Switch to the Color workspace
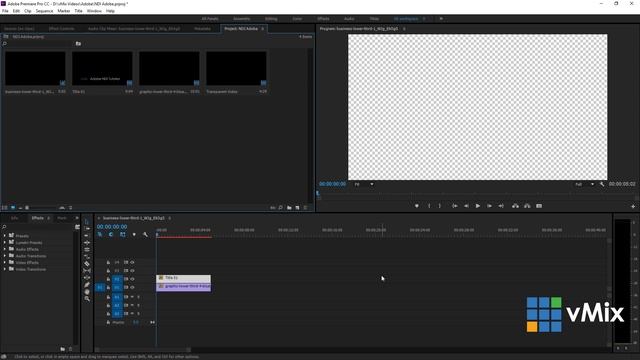 point(297,19)
